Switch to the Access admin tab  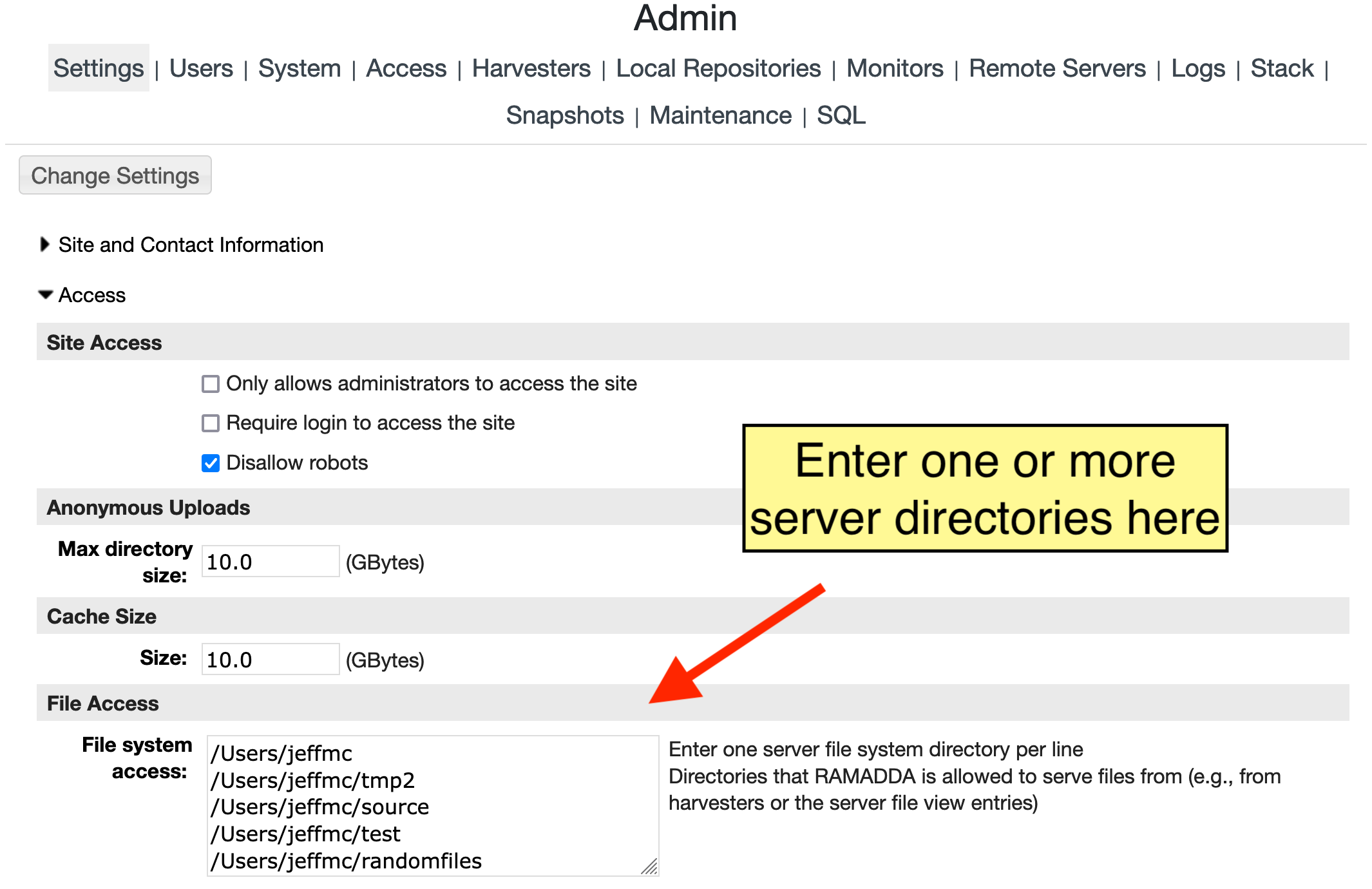coord(406,68)
